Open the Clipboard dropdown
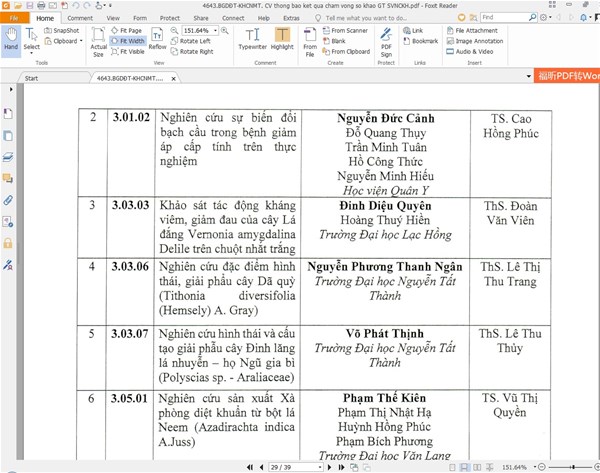Image resolution: width=600 pixels, height=473 pixels. click(x=68, y=41)
